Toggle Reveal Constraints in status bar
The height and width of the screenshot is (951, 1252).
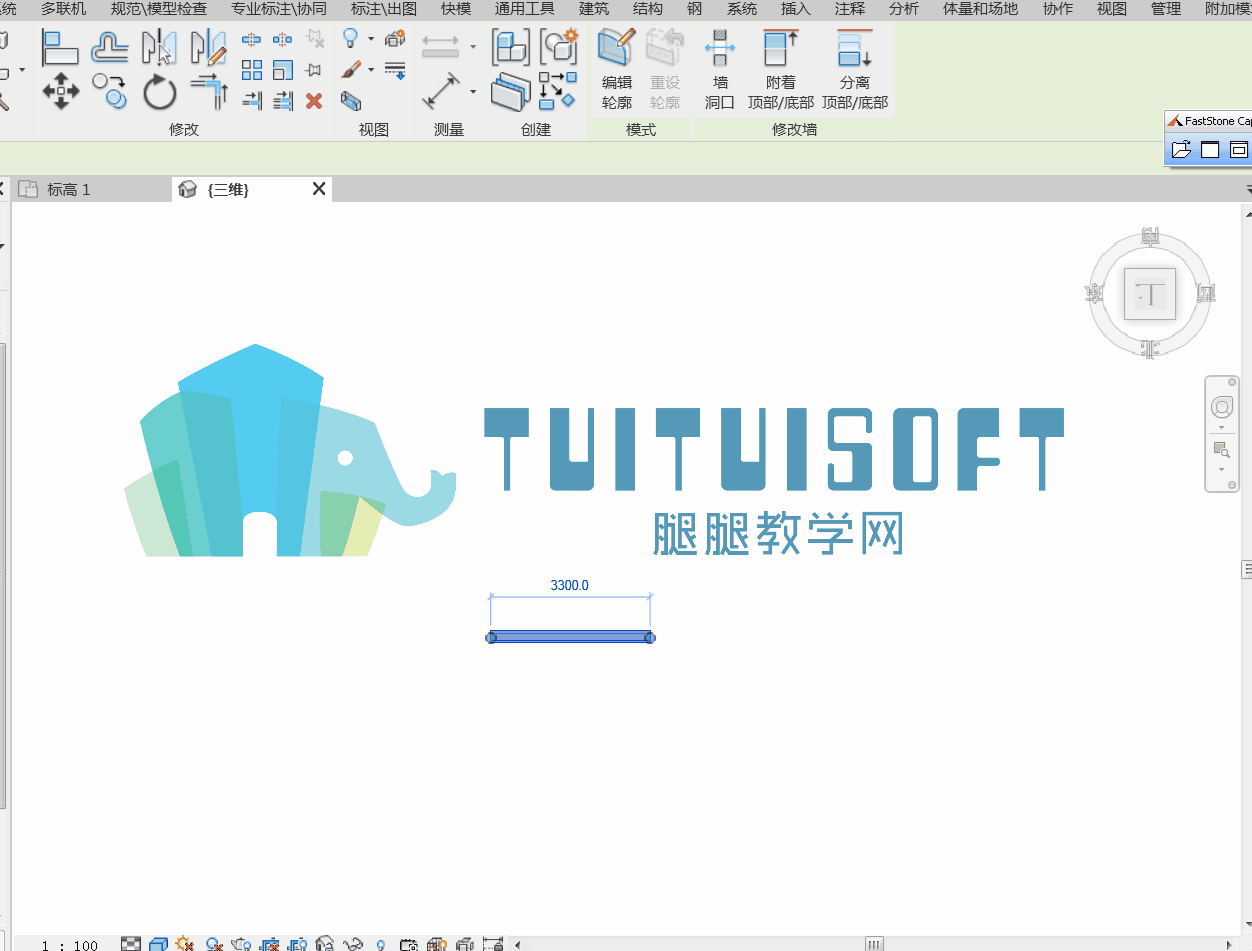(x=492, y=943)
